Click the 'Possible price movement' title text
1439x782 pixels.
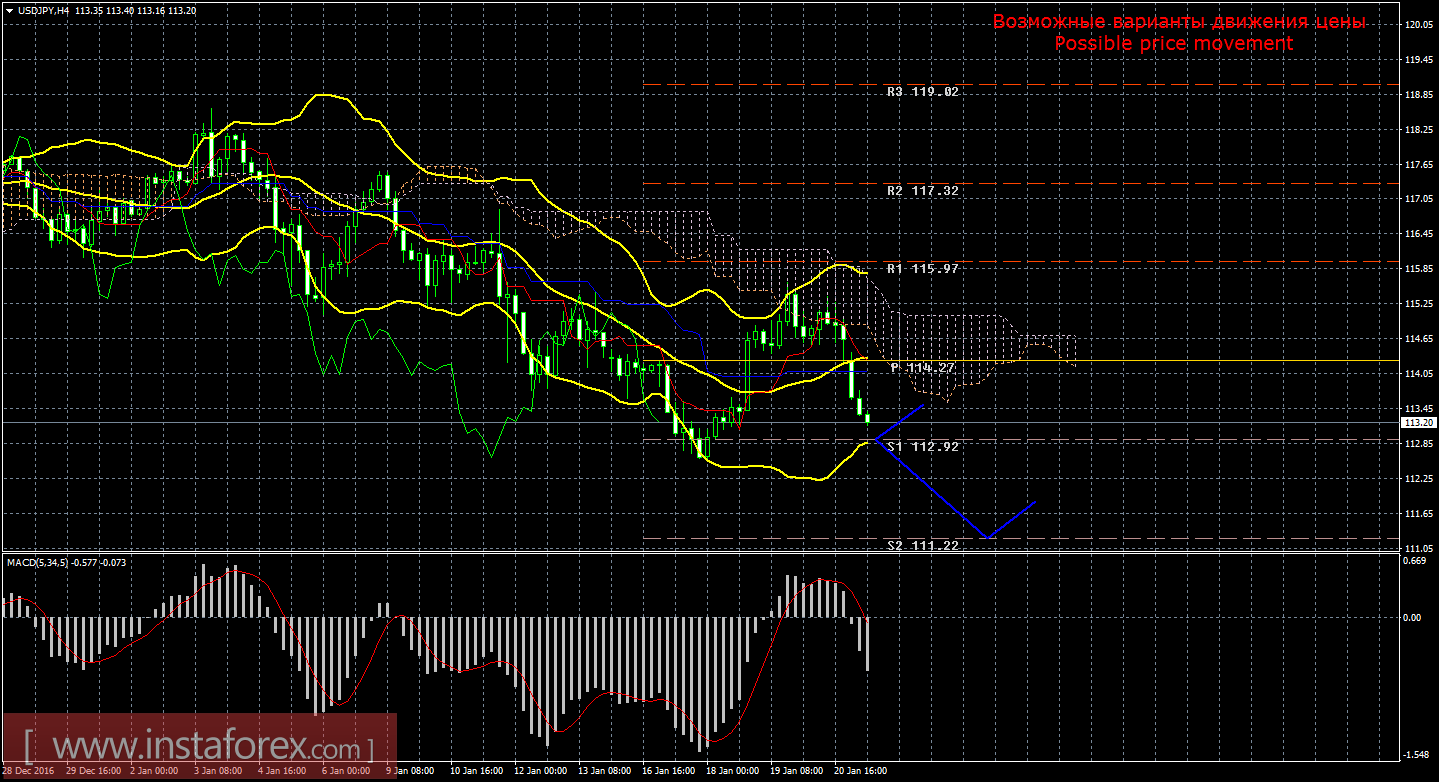1173,44
